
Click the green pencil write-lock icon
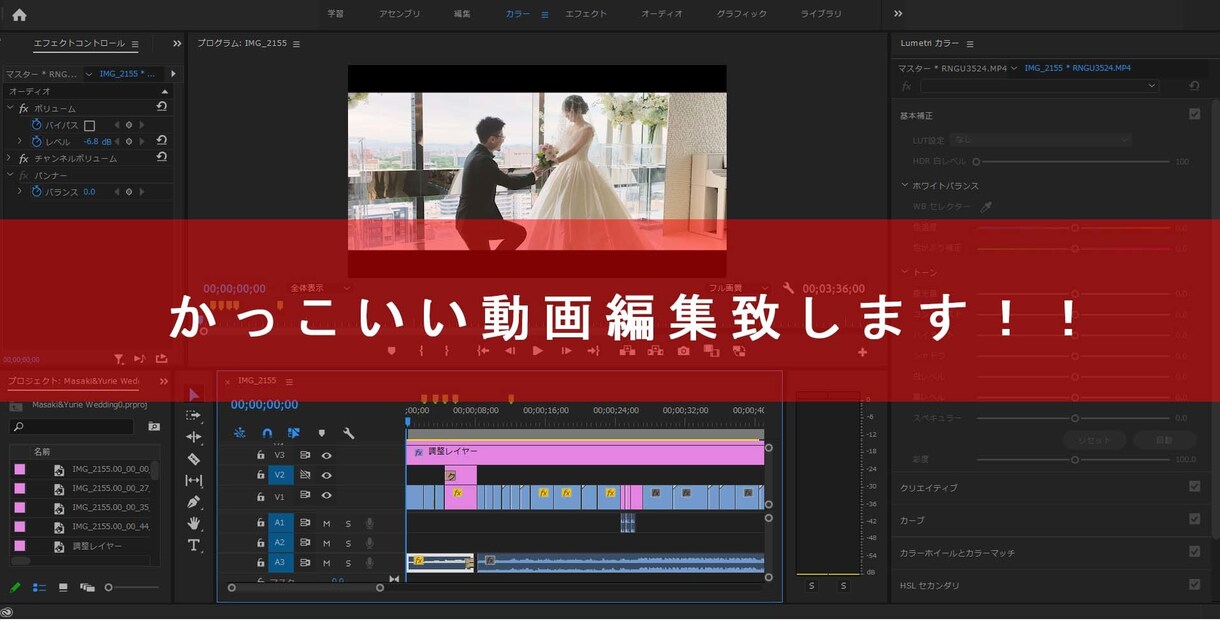pyautogui.click(x=15, y=587)
